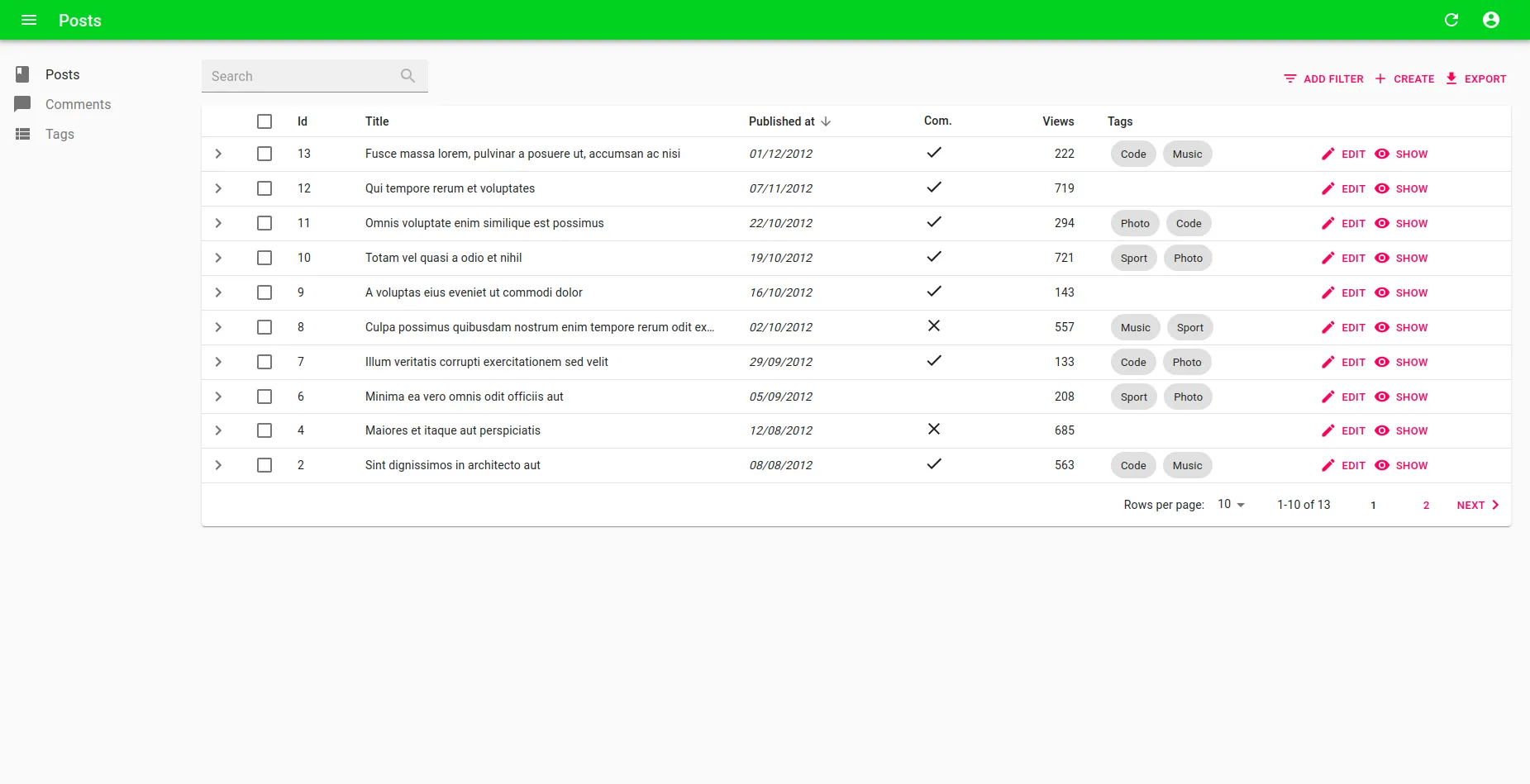The width and height of the screenshot is (1530, 784).
Task: Click the Export download icon
Action: 1451,78
